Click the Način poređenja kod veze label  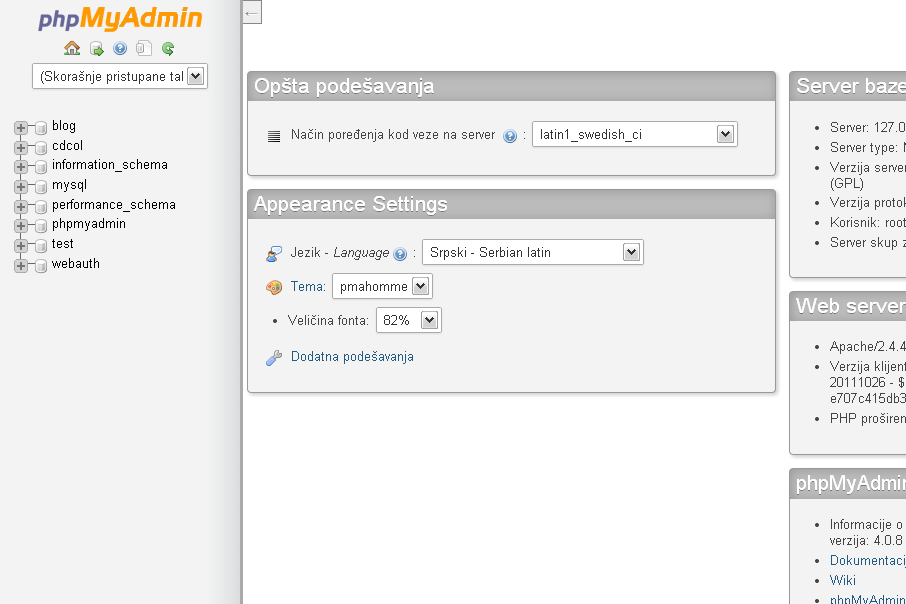click(393, 135)
